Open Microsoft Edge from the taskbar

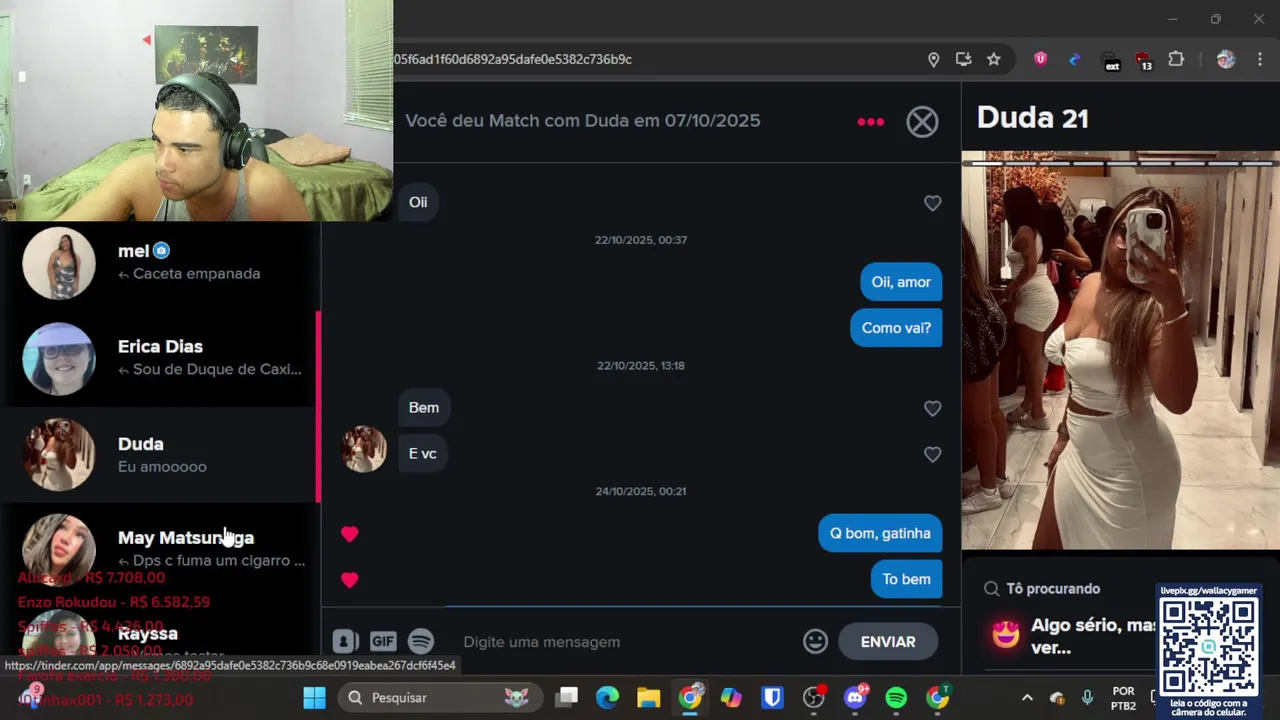click(x=608, y=697)
